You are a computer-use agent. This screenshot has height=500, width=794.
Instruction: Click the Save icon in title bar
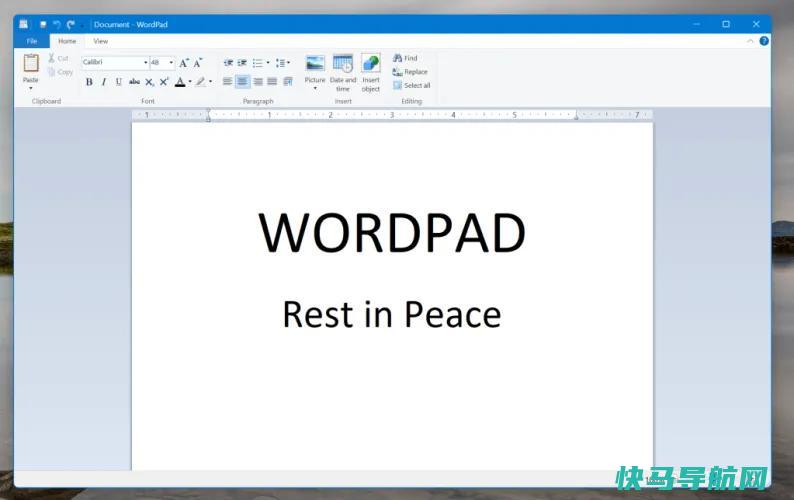coord(43,24)
